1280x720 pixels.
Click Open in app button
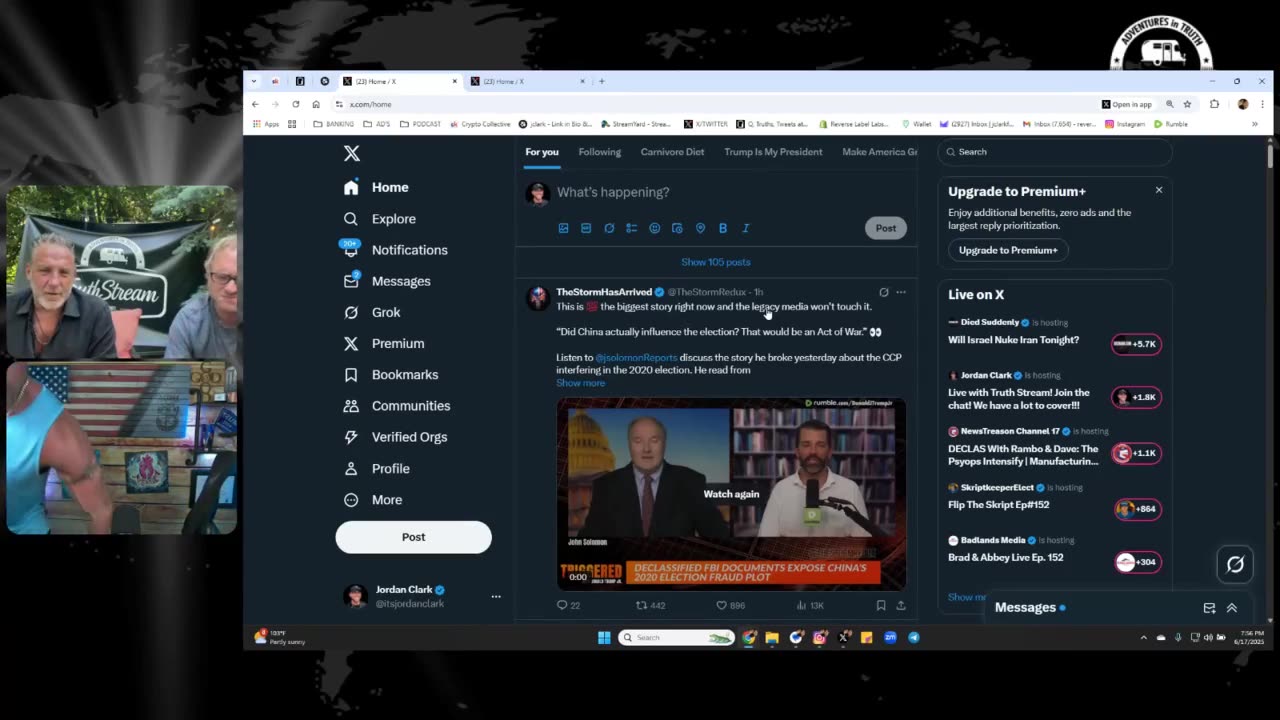[x=1127, y=104]
